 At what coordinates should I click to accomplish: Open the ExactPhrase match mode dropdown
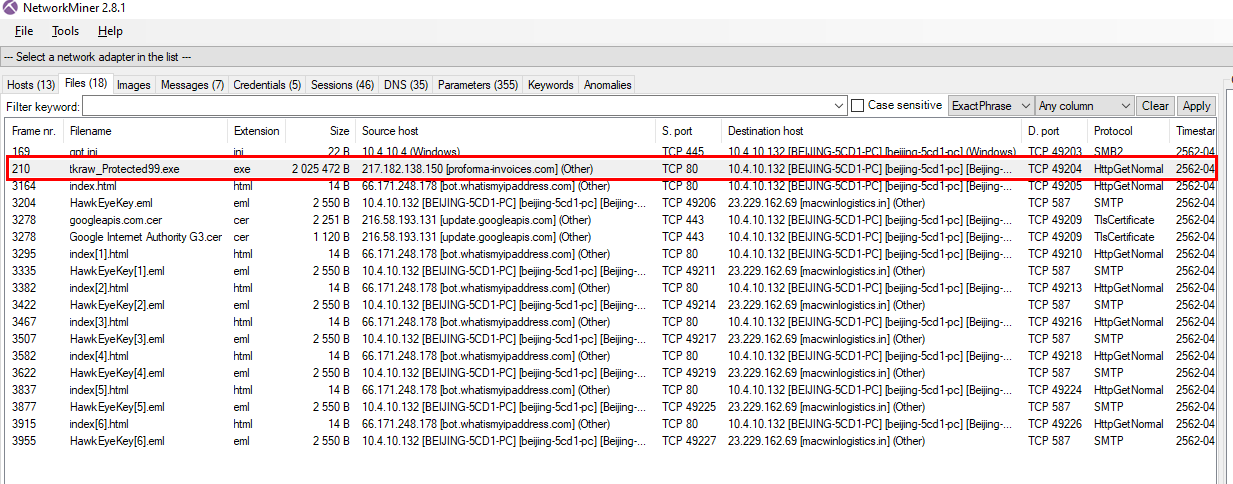point(990,105)
